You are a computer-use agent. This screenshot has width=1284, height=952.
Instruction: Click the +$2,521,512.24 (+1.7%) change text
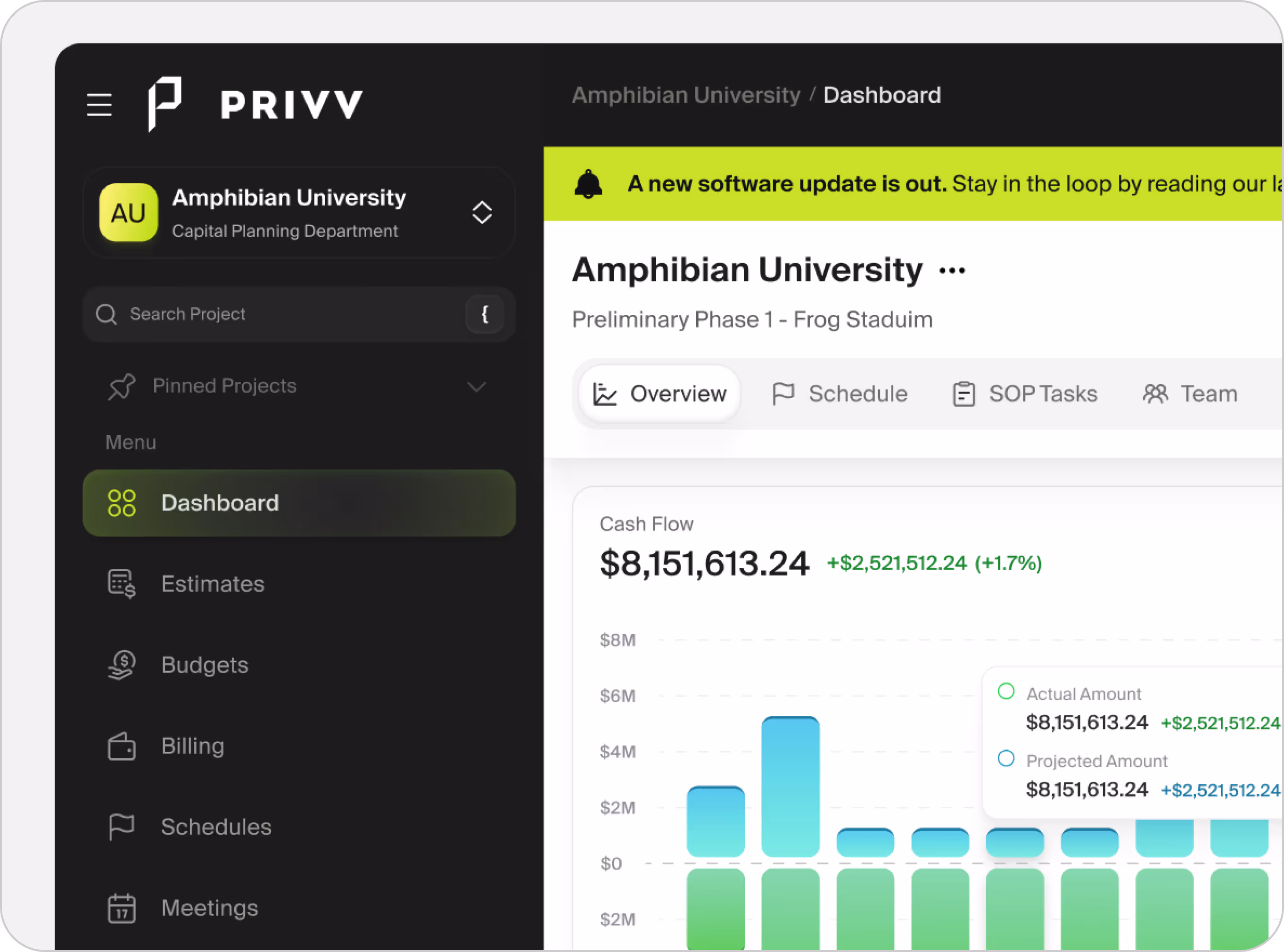(x=934, y=563)
